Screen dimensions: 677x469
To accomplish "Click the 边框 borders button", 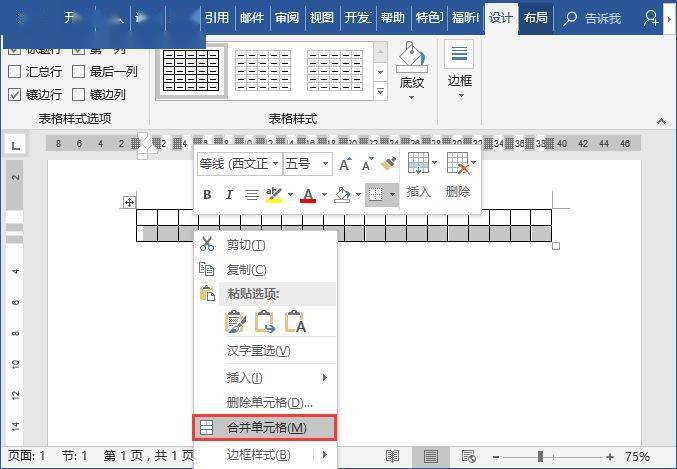I will [x=459, y=67].
